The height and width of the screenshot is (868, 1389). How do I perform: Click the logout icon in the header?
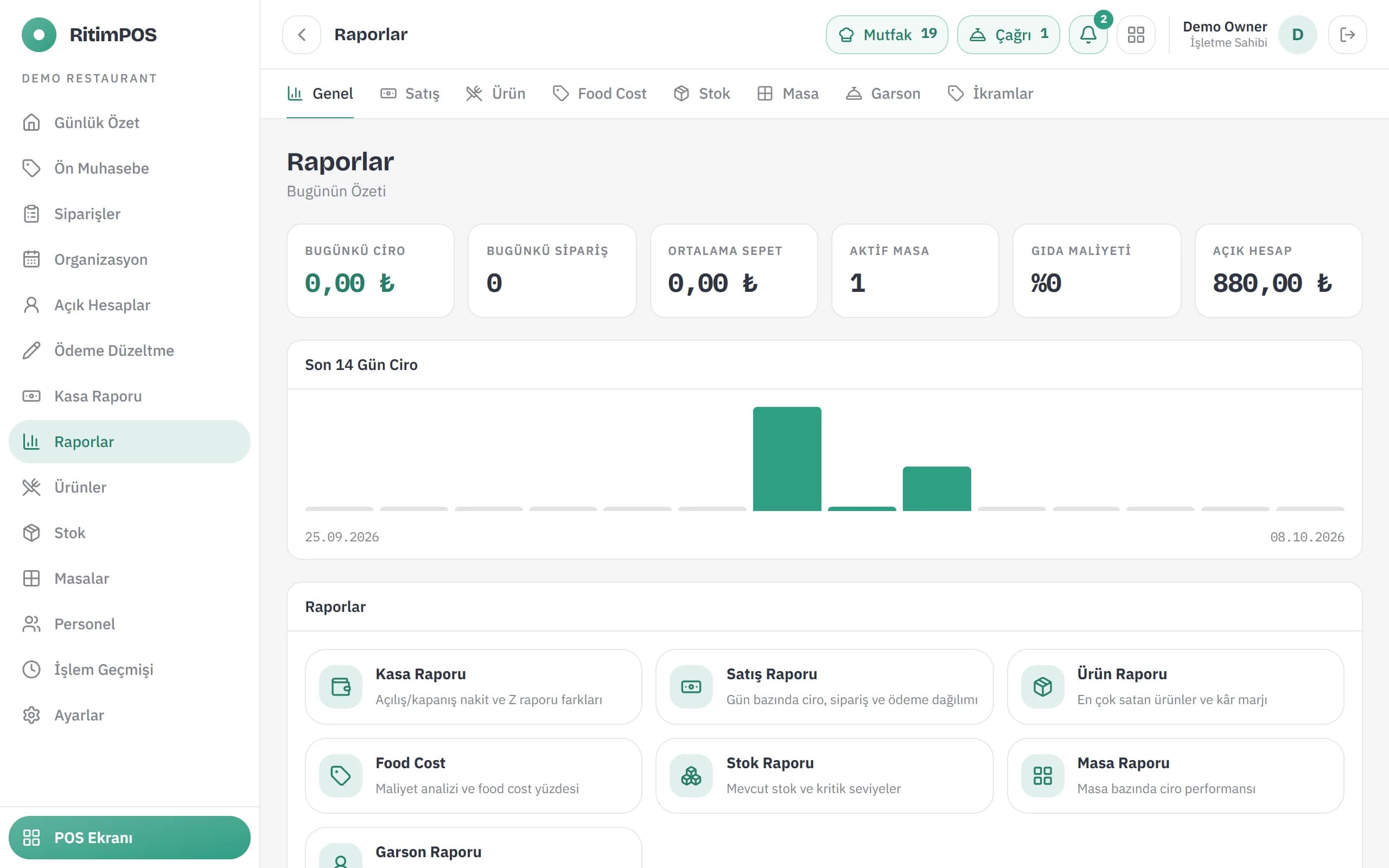point(1347,34)
